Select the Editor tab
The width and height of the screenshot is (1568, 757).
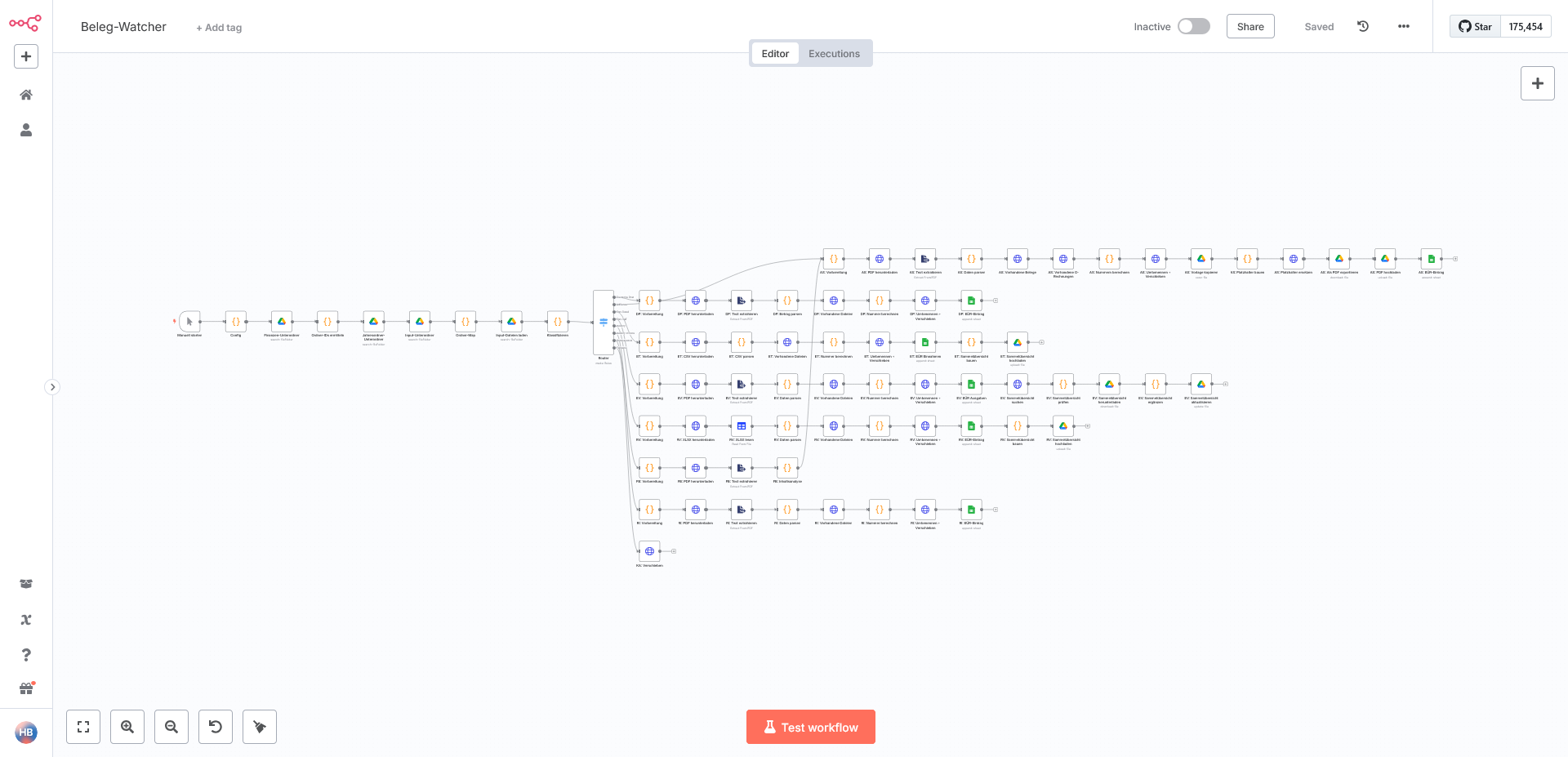click(x=775, y=54)
